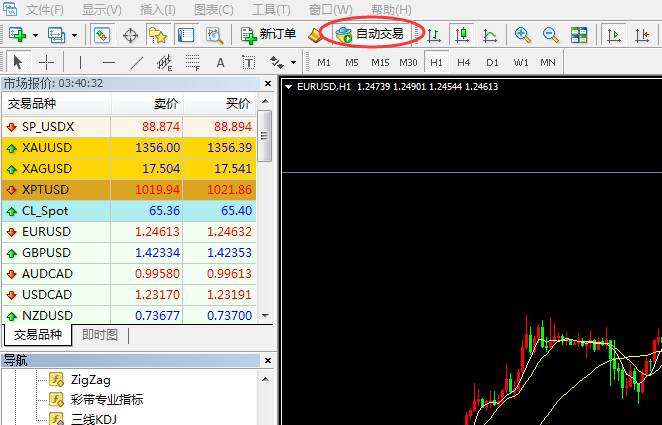Open the EURUSD,H1 chart triangle menu
This screenshot has width=662, height=425.
(289, 87)
